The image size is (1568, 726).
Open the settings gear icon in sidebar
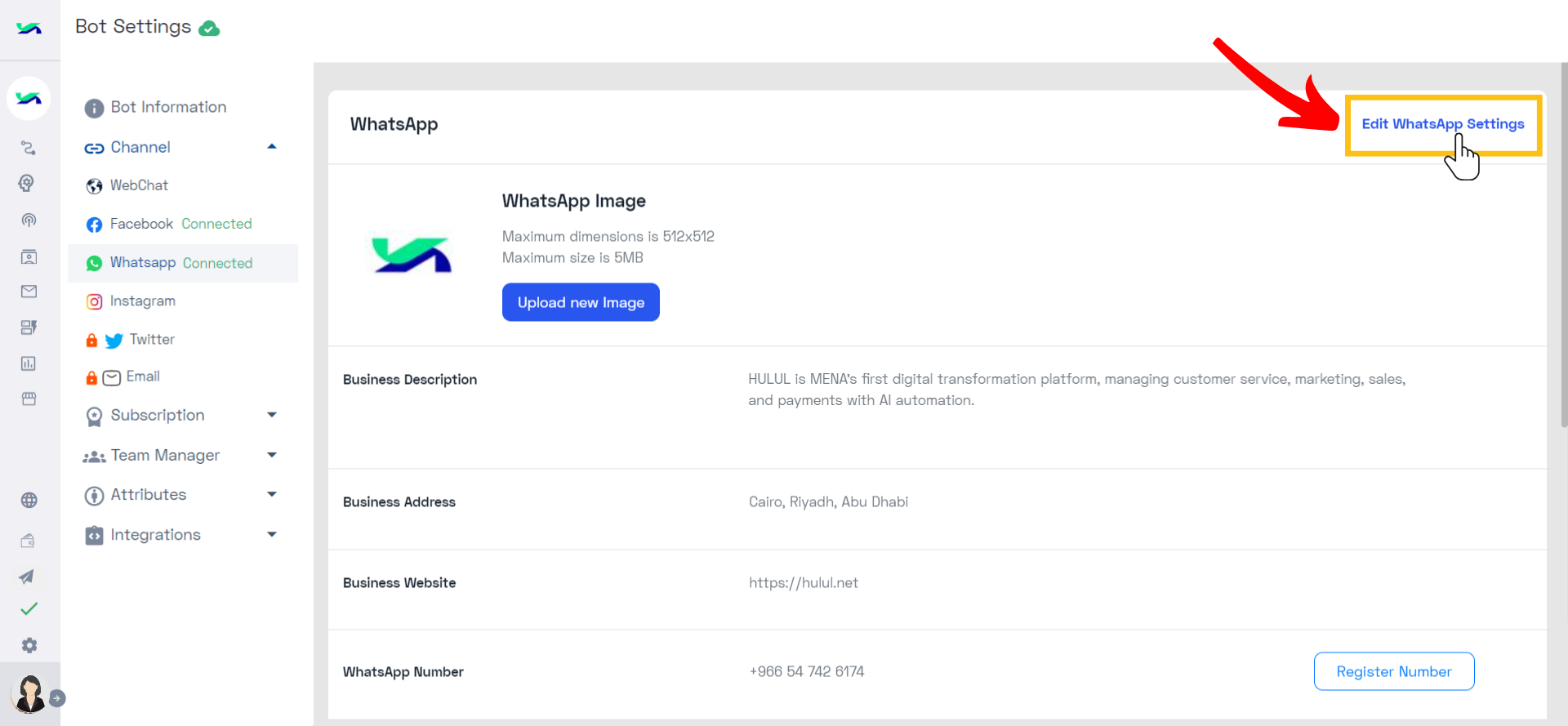(29, 645)
